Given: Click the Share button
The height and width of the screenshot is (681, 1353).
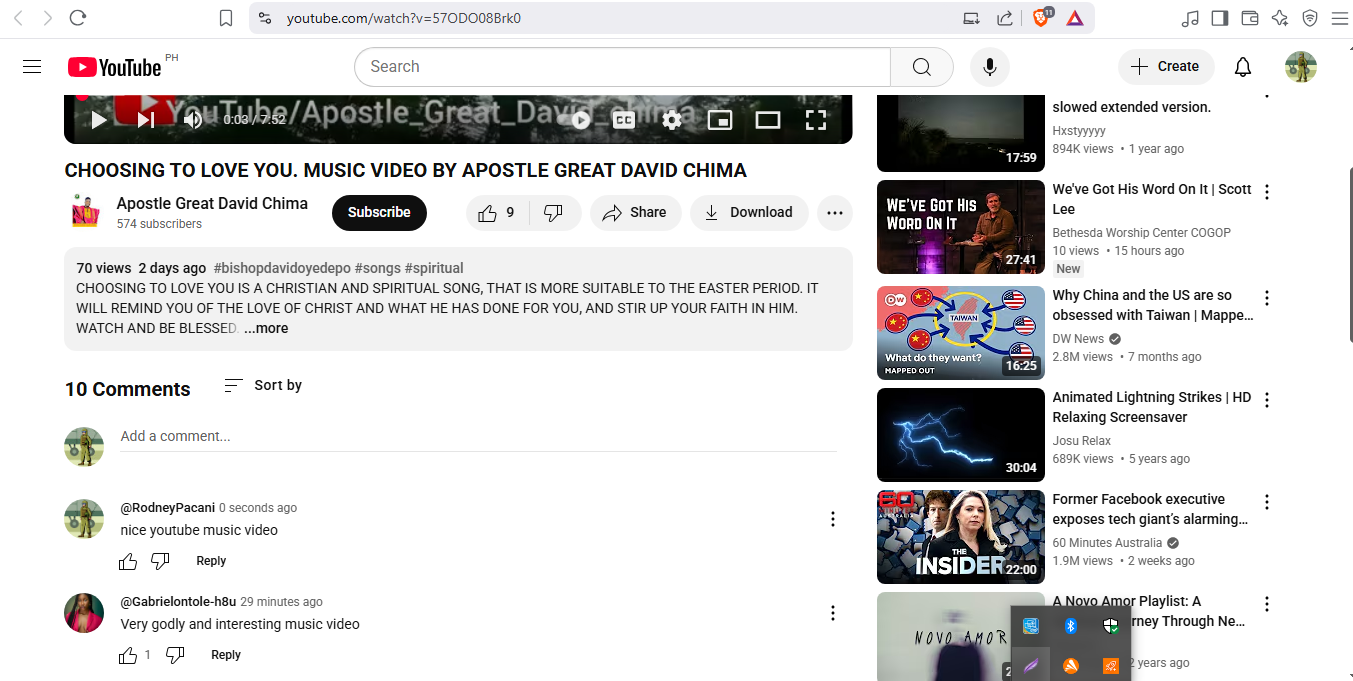Looking at the screenshot, I should [x=635, y=212].
